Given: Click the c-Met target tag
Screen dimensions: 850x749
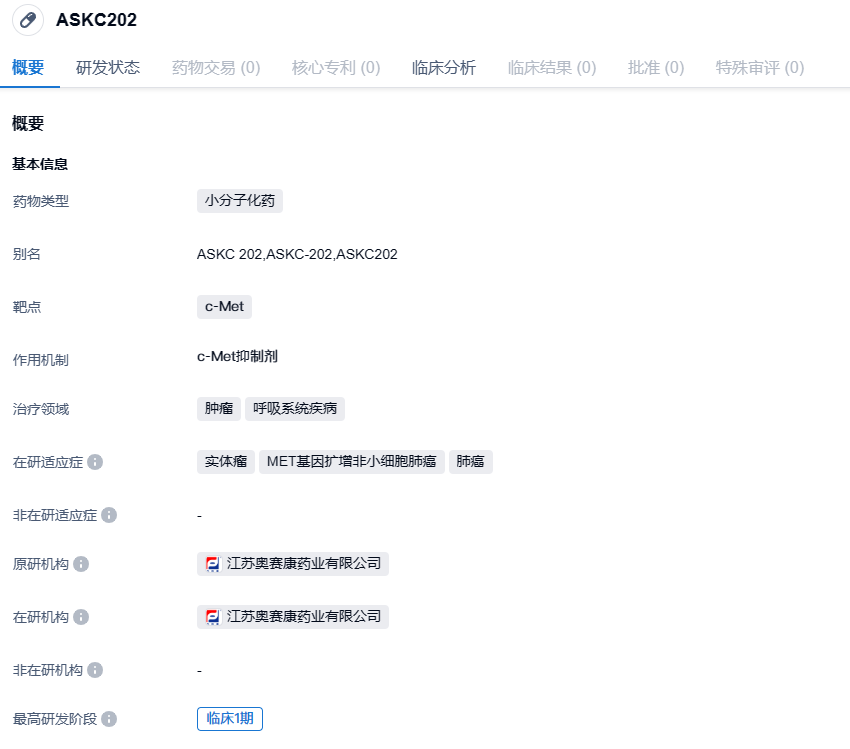Looking at the screenshot, I should click(x=224, y=307).
